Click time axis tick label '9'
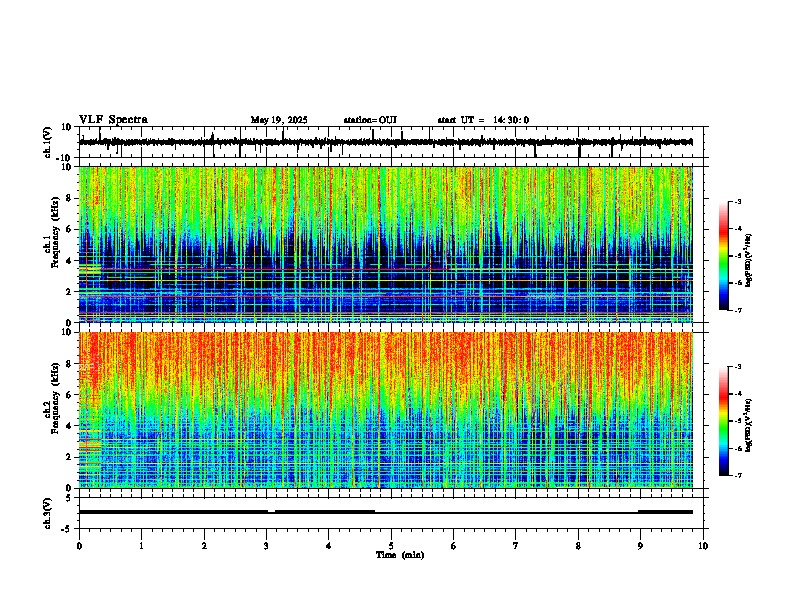The height and width of the screenshot is (612, 792). pos(640,546)
